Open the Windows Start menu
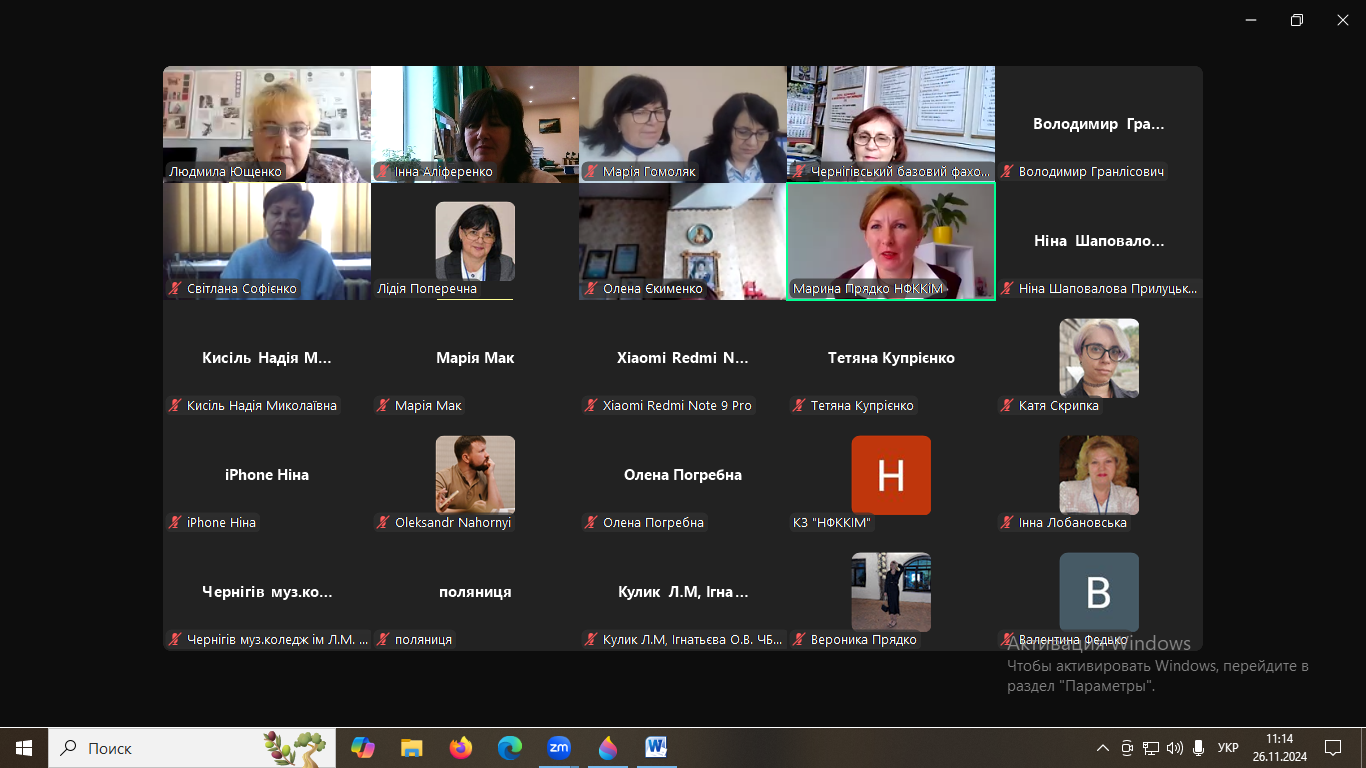 [x=24, y=747]
